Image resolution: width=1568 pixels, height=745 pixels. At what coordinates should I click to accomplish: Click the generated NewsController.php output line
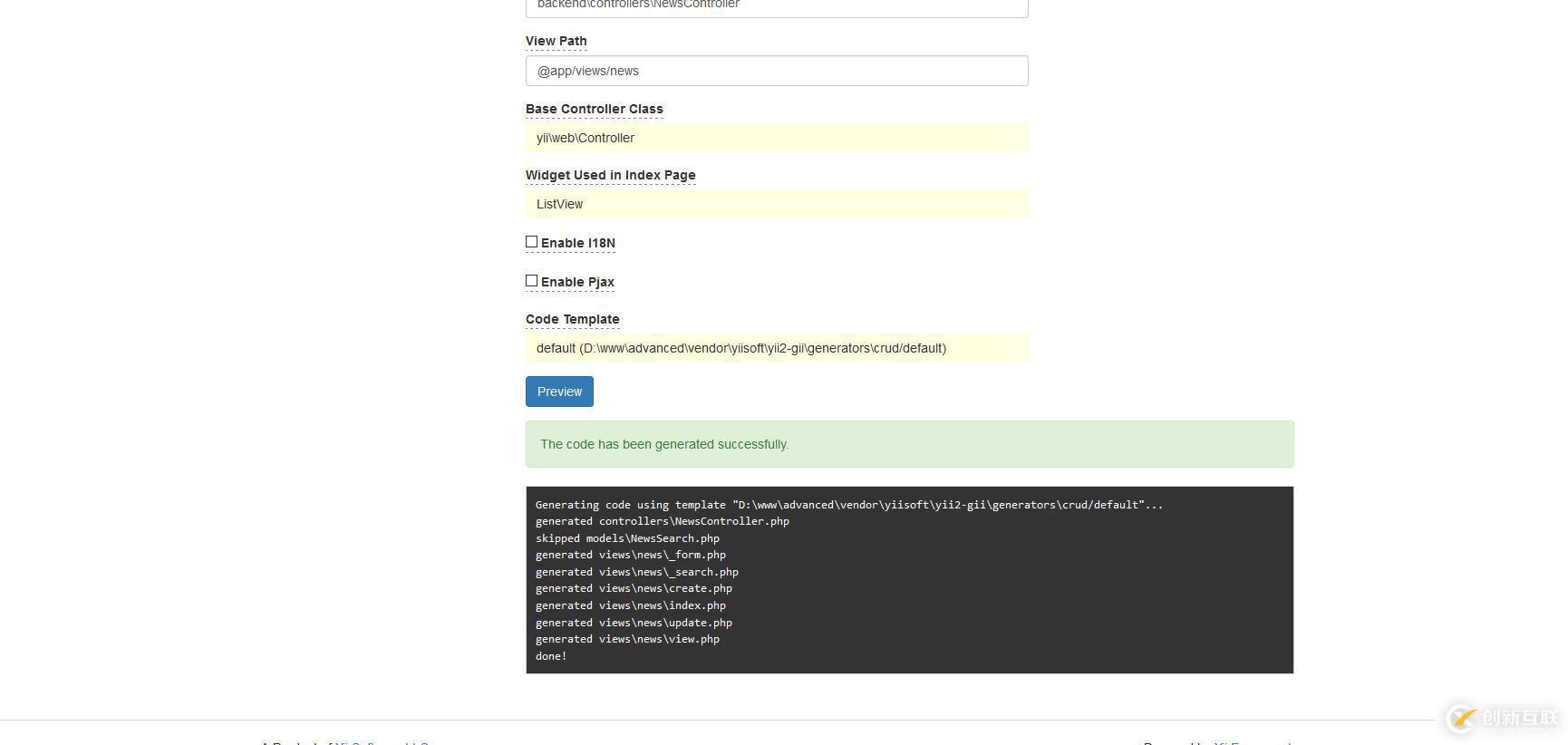pyautogui.click(x=662, y=521)
